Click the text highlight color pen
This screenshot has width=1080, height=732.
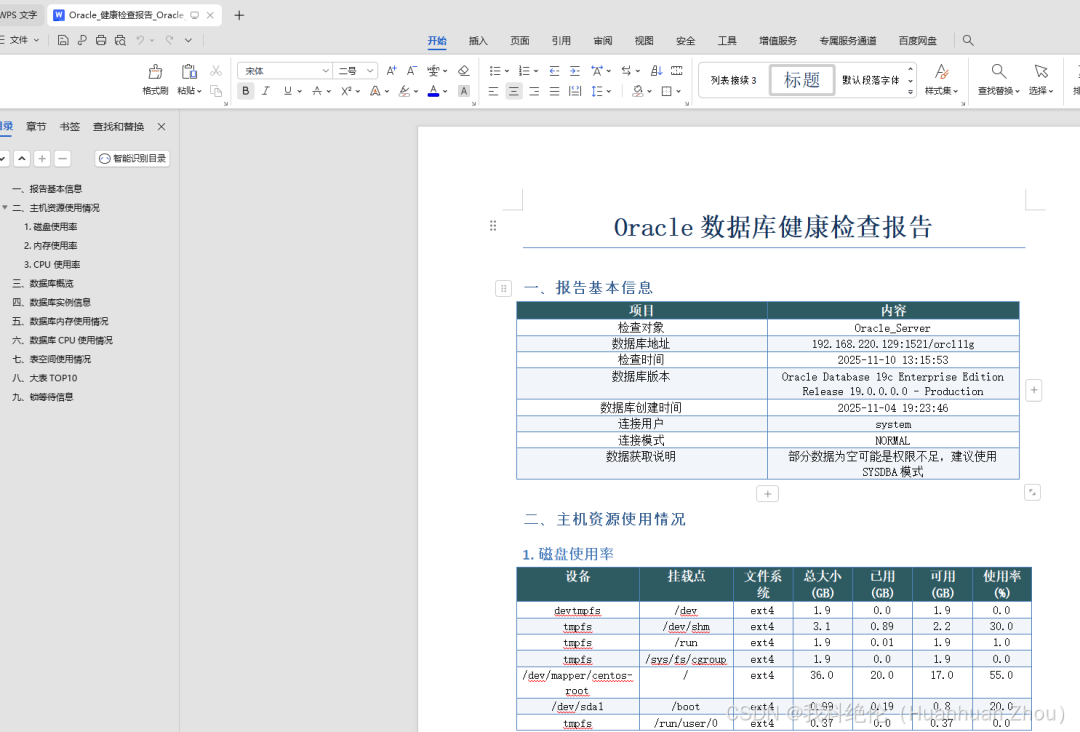tap(404, 91)
